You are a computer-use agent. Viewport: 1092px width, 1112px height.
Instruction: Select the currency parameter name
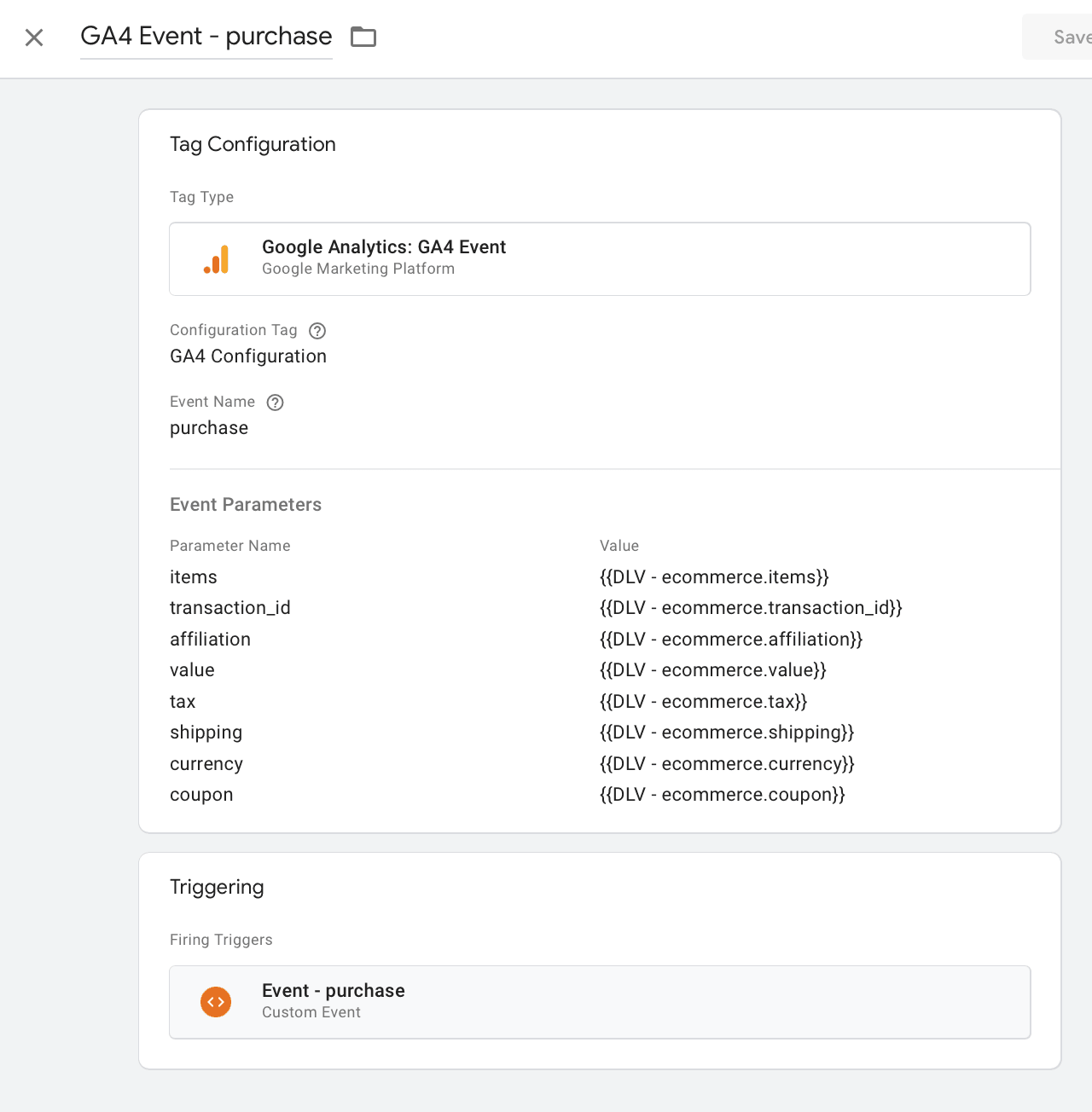pyautogui.click(x=206, y=764)
